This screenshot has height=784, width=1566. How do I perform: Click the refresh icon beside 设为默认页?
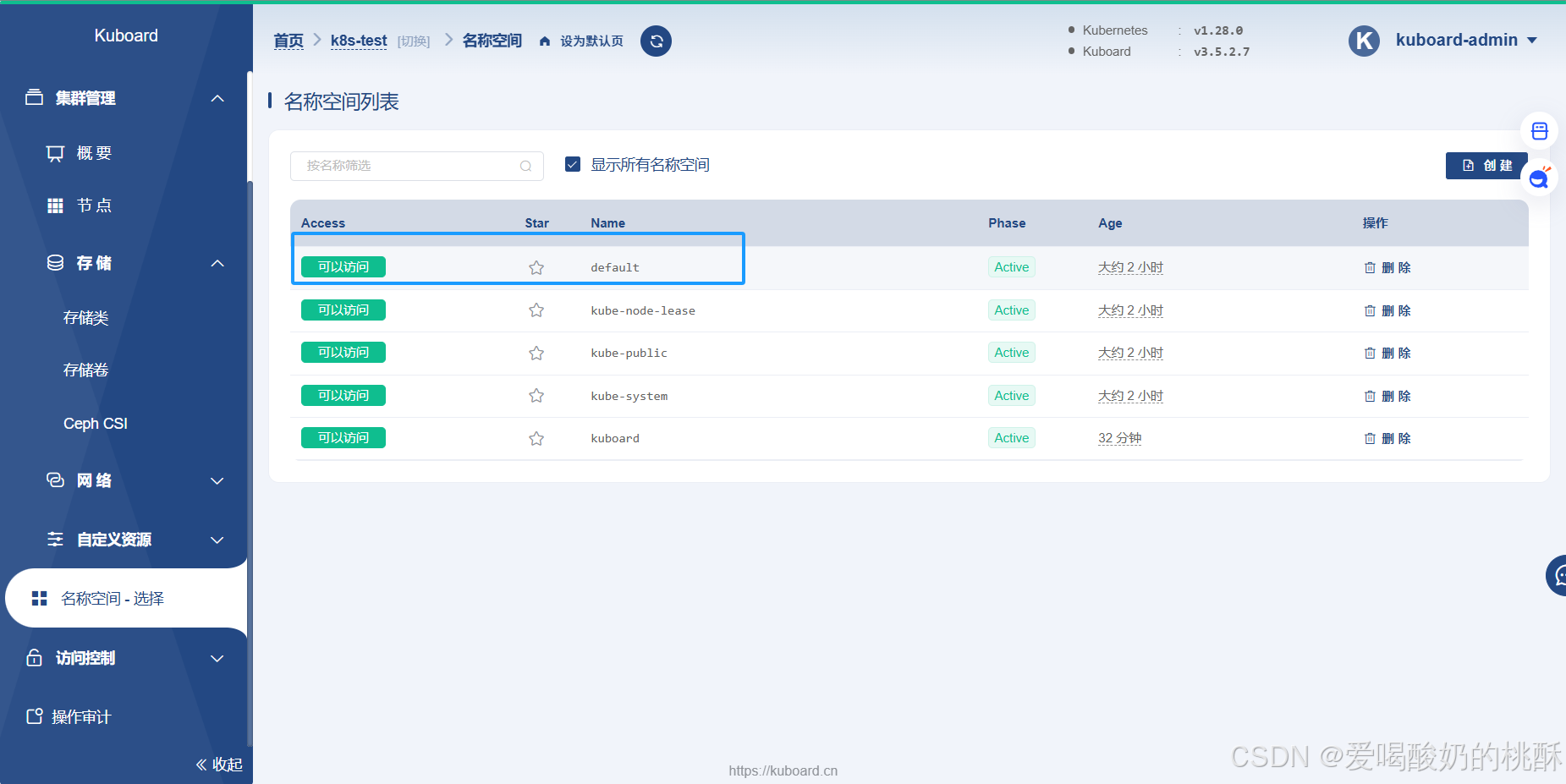pyautogui.click(x=656, y=41)
